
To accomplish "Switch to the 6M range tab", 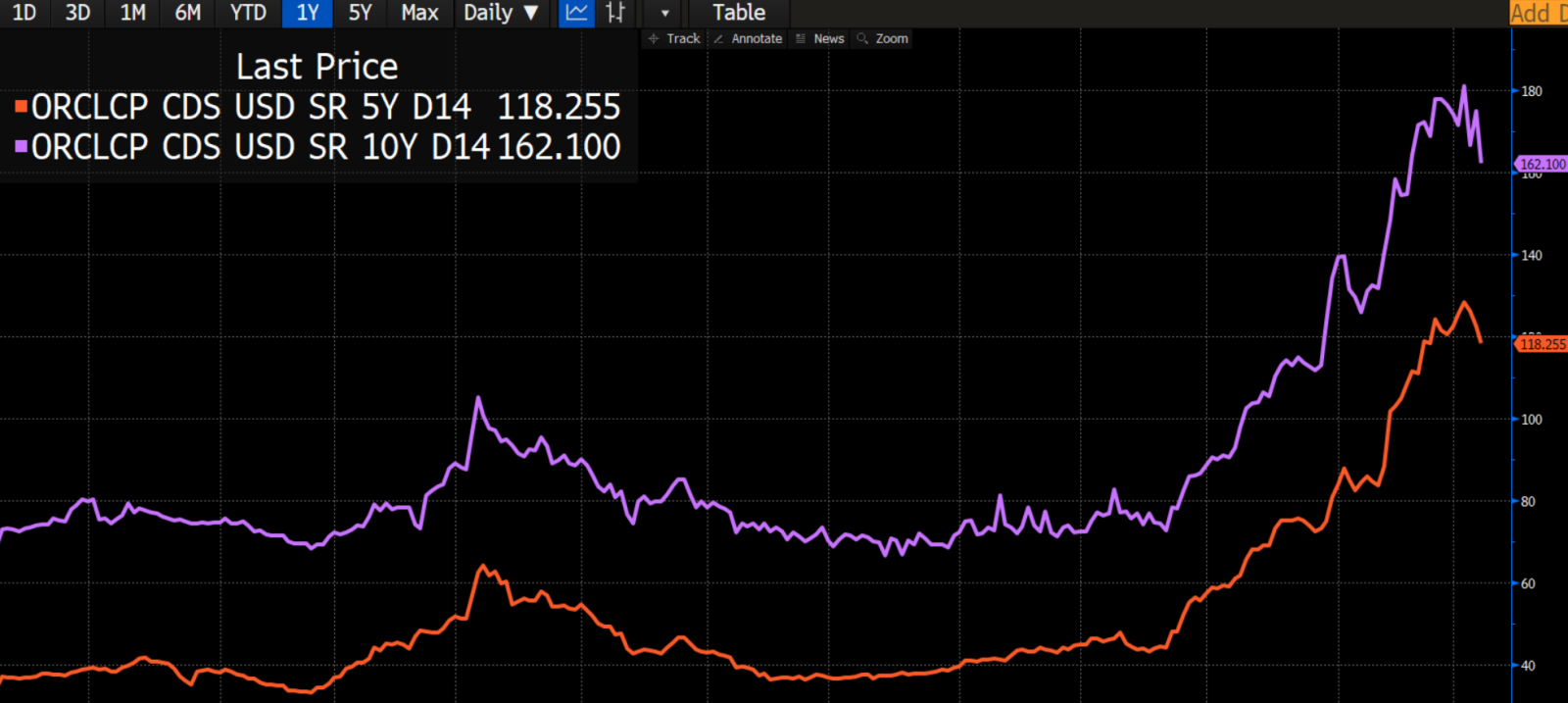I will (188, 13).
